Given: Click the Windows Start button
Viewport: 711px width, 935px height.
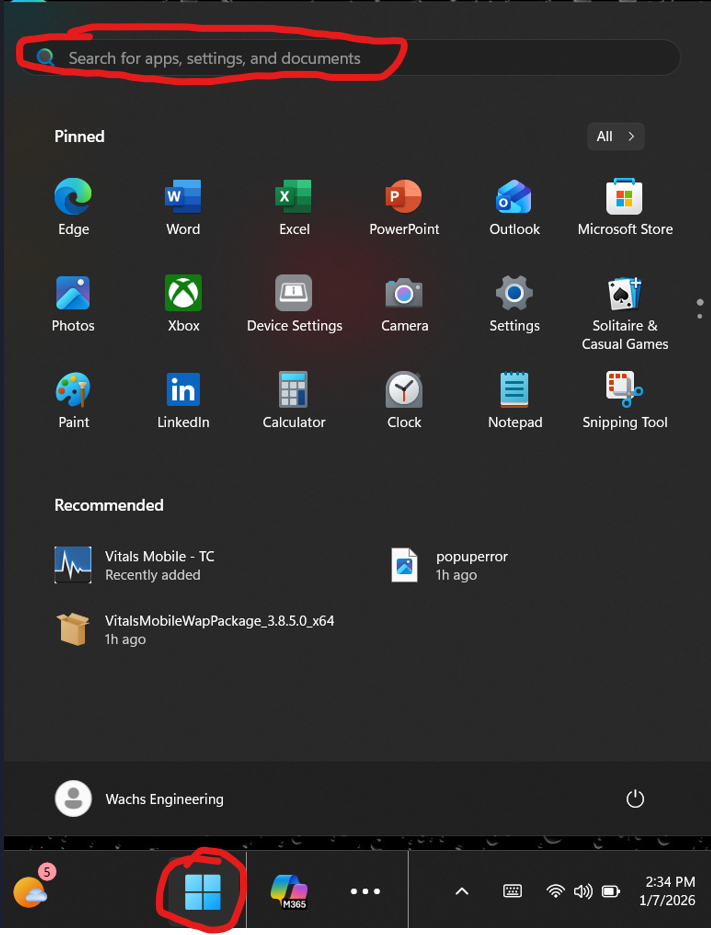Looking at the screenshot, I should click(x=203, y=891).
